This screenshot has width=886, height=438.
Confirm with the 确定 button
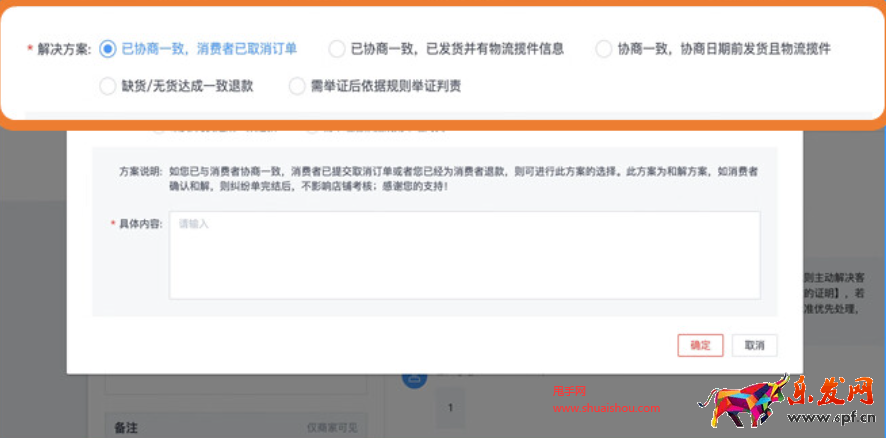(700, 345)
